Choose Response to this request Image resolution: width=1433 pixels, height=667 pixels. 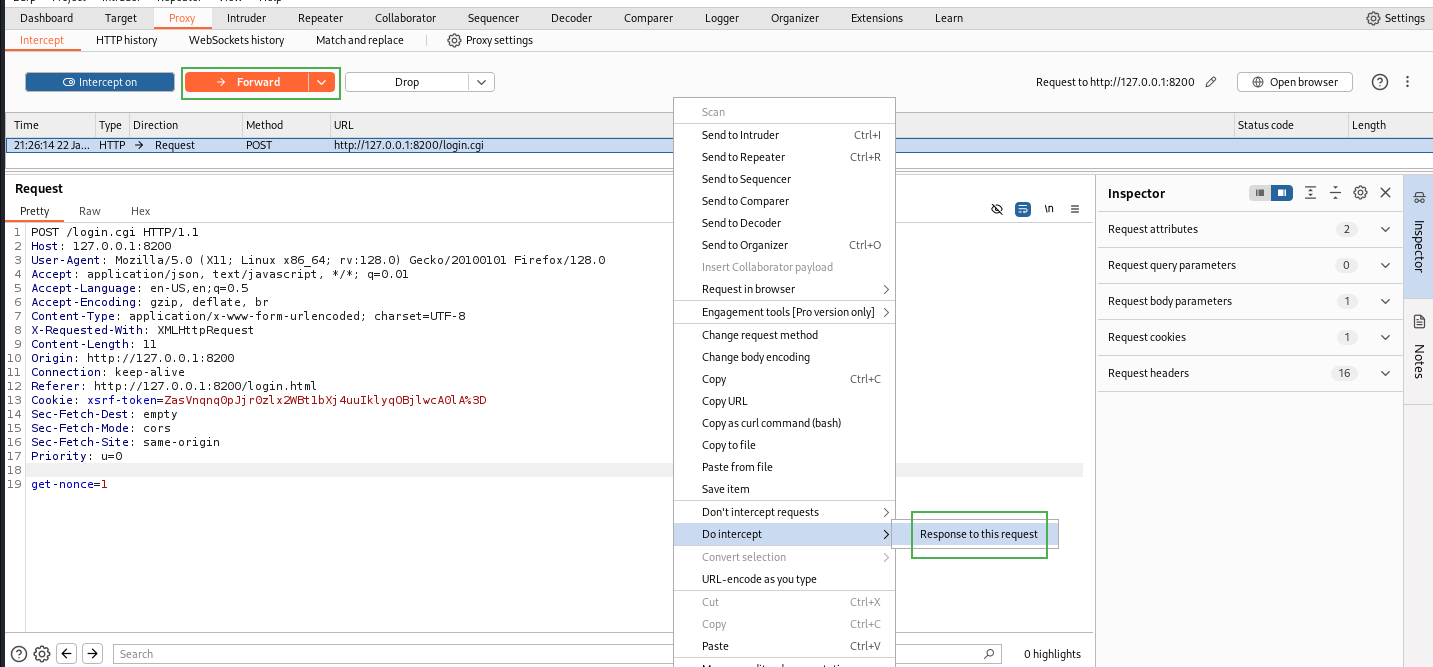tap(979, 534)
